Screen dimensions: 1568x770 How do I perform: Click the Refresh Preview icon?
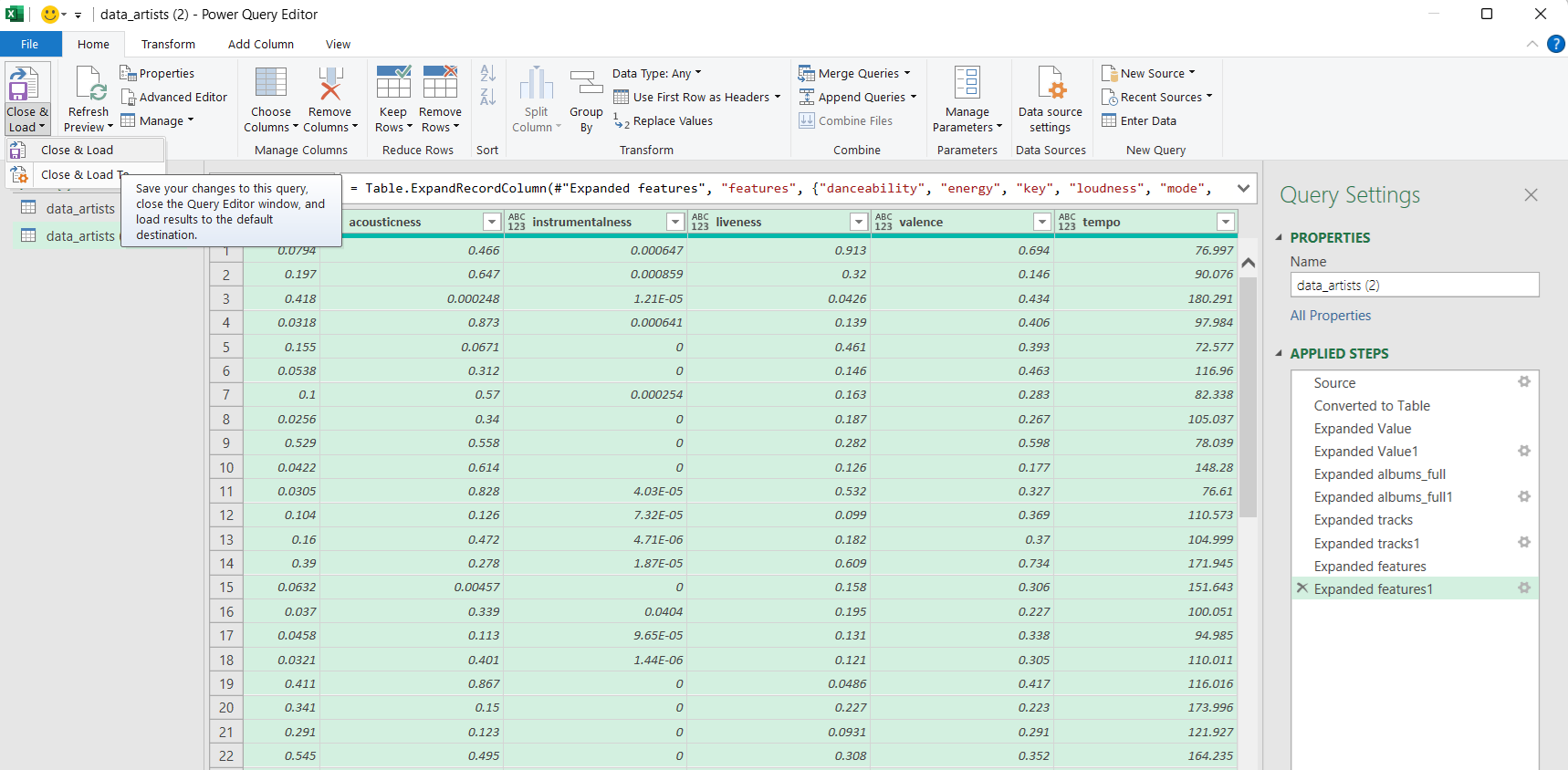click(x=89, y=84)
